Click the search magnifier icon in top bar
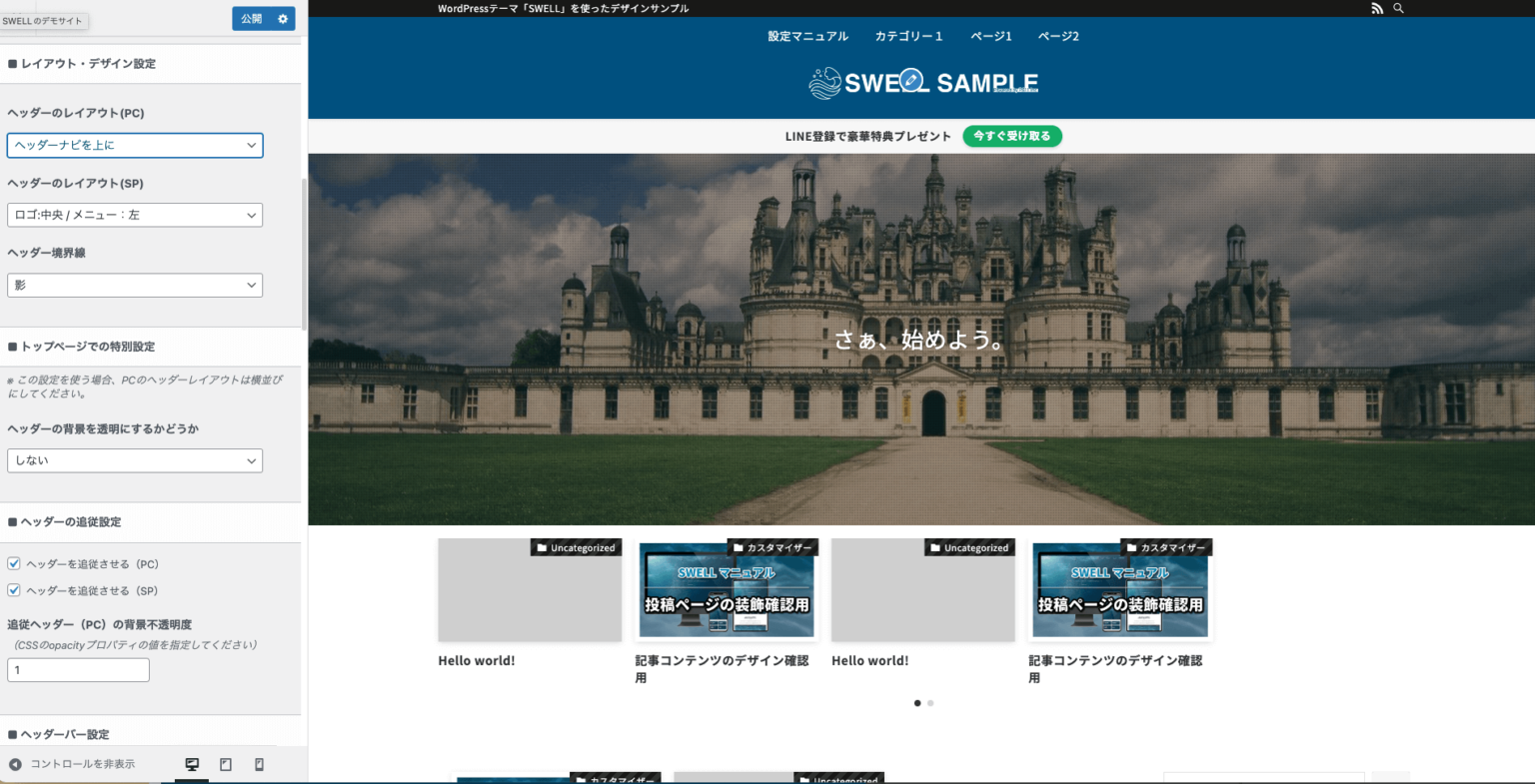 (x=1398, y=8)
